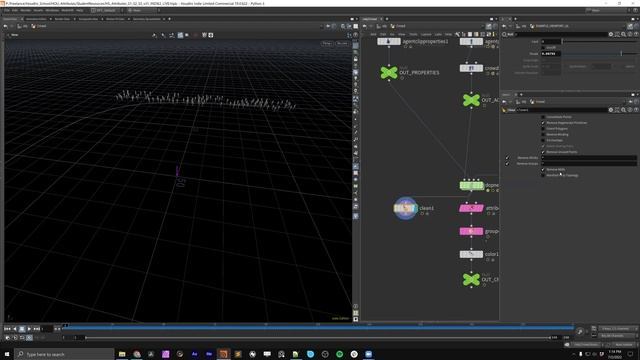Select the agentclipproperties1 node
This screenshot has width=640, height=360.
(x=389, y=42)
